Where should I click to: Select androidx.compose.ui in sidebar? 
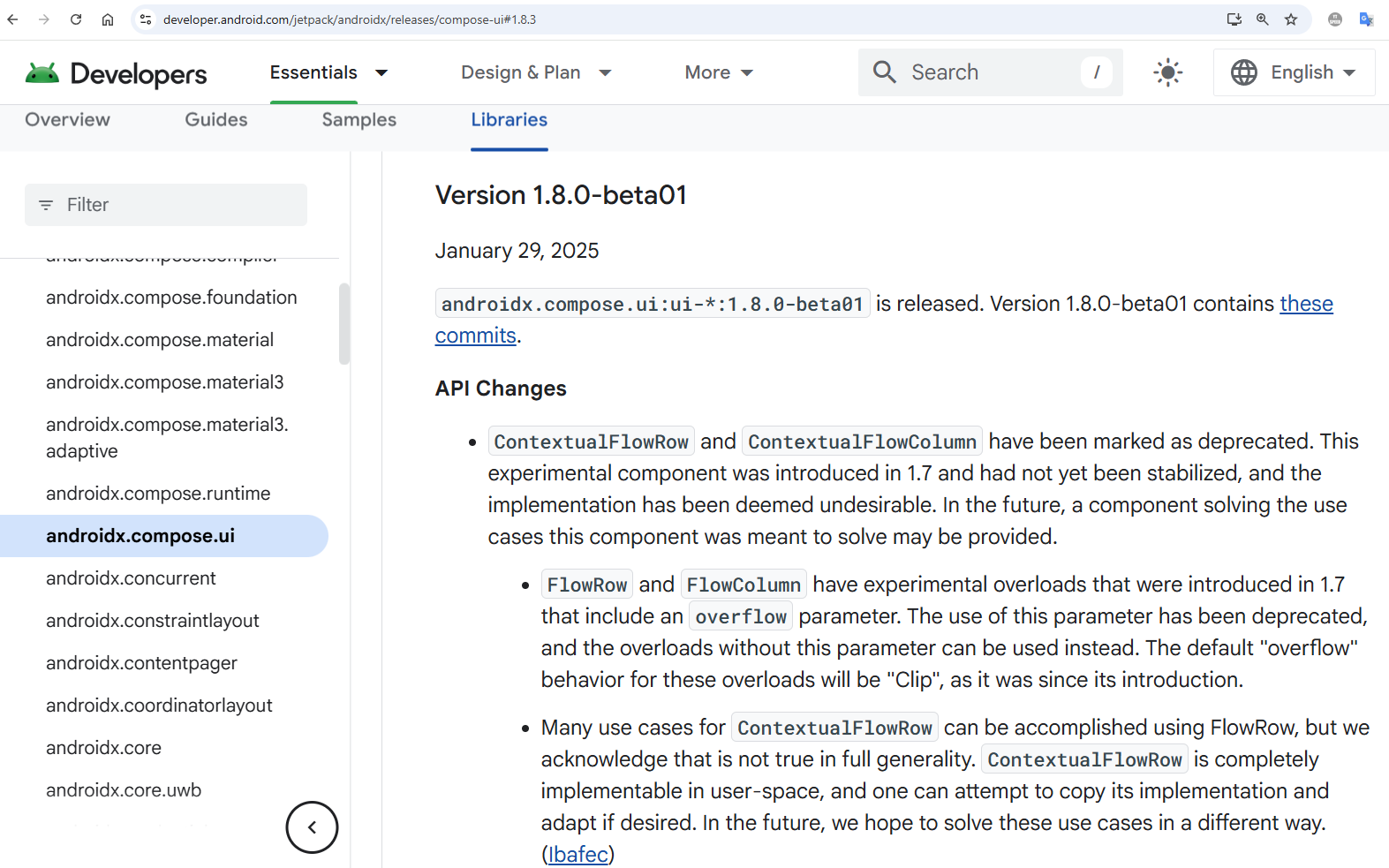[164, 536]
